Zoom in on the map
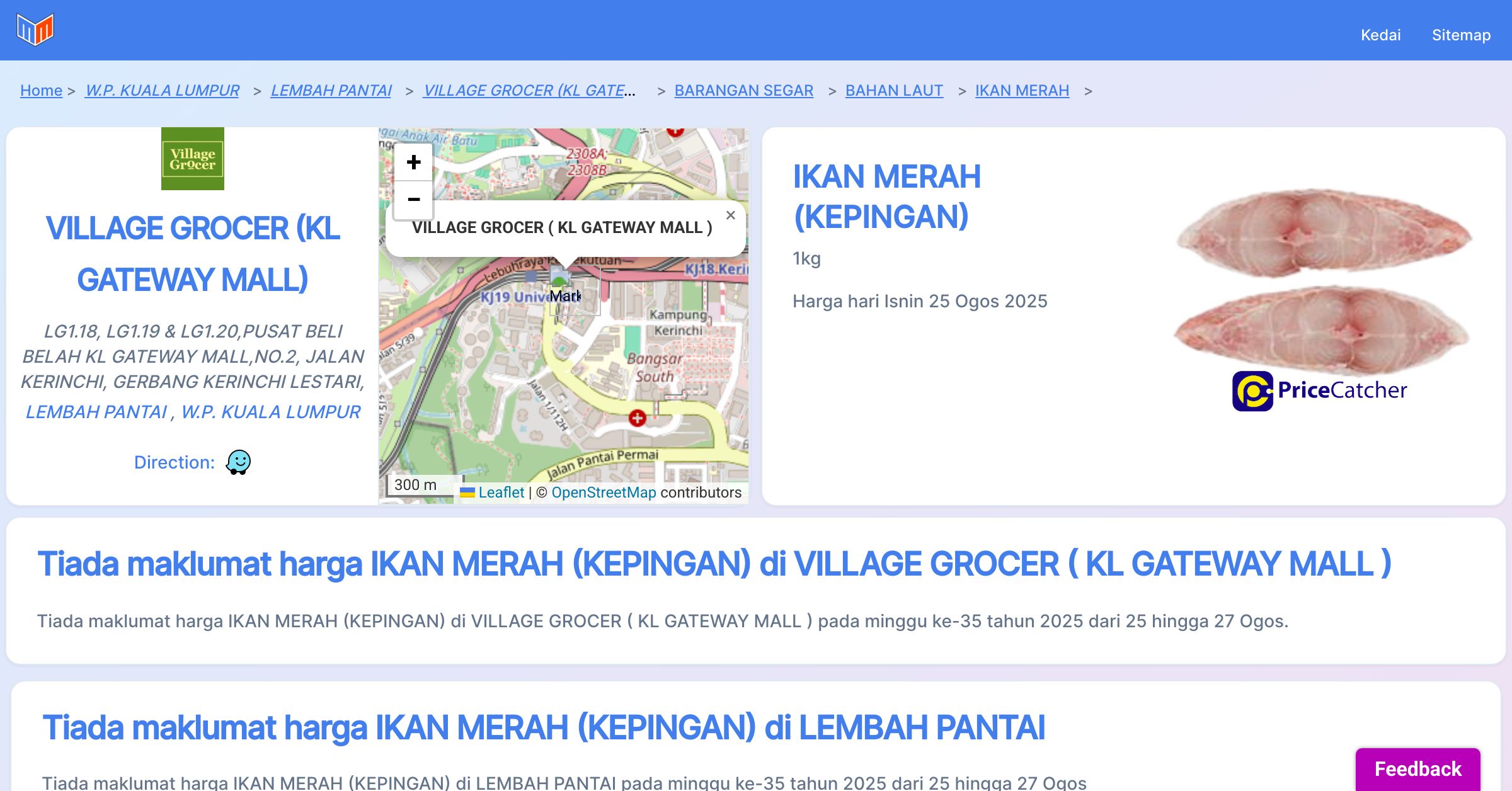The height and width of the screenshot is (791, 1512). (413, 162)
